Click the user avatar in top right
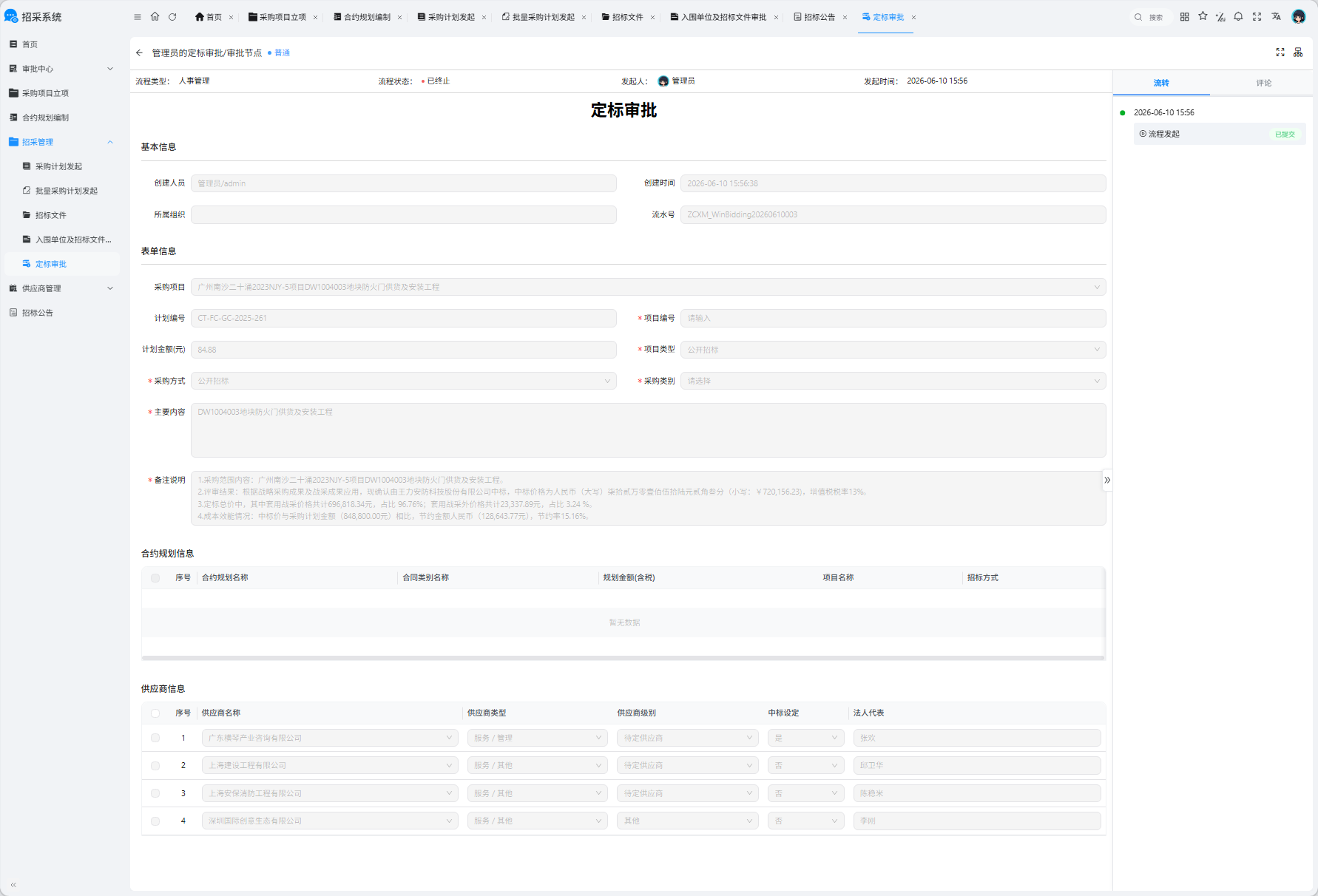Screen dimensions: 1318x896 (x=1299, y=16)
